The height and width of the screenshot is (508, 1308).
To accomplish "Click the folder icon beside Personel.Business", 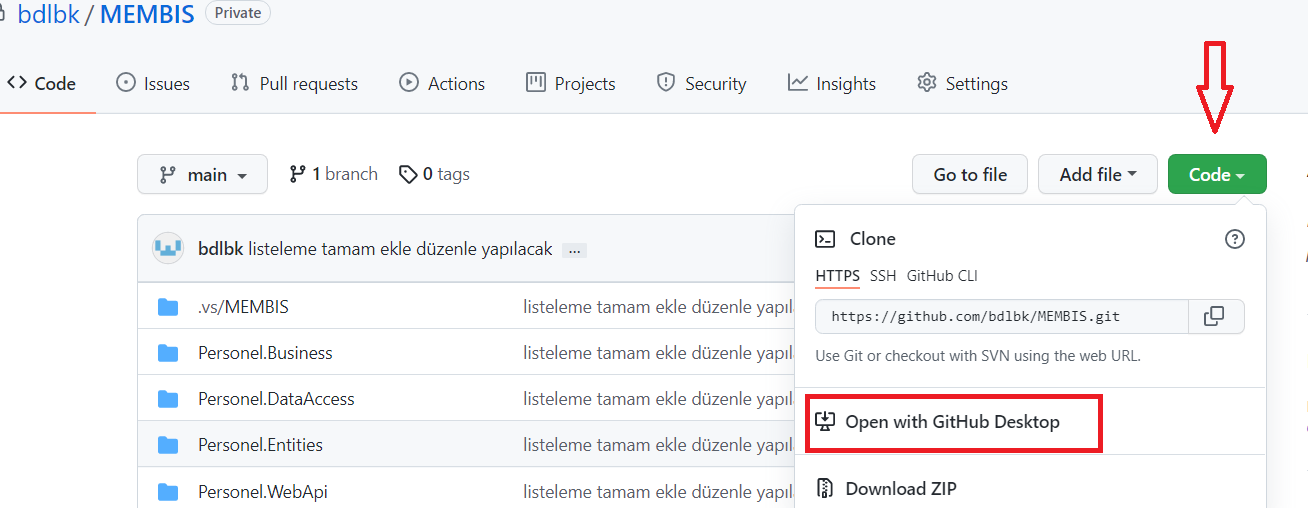I will [168, 353].
